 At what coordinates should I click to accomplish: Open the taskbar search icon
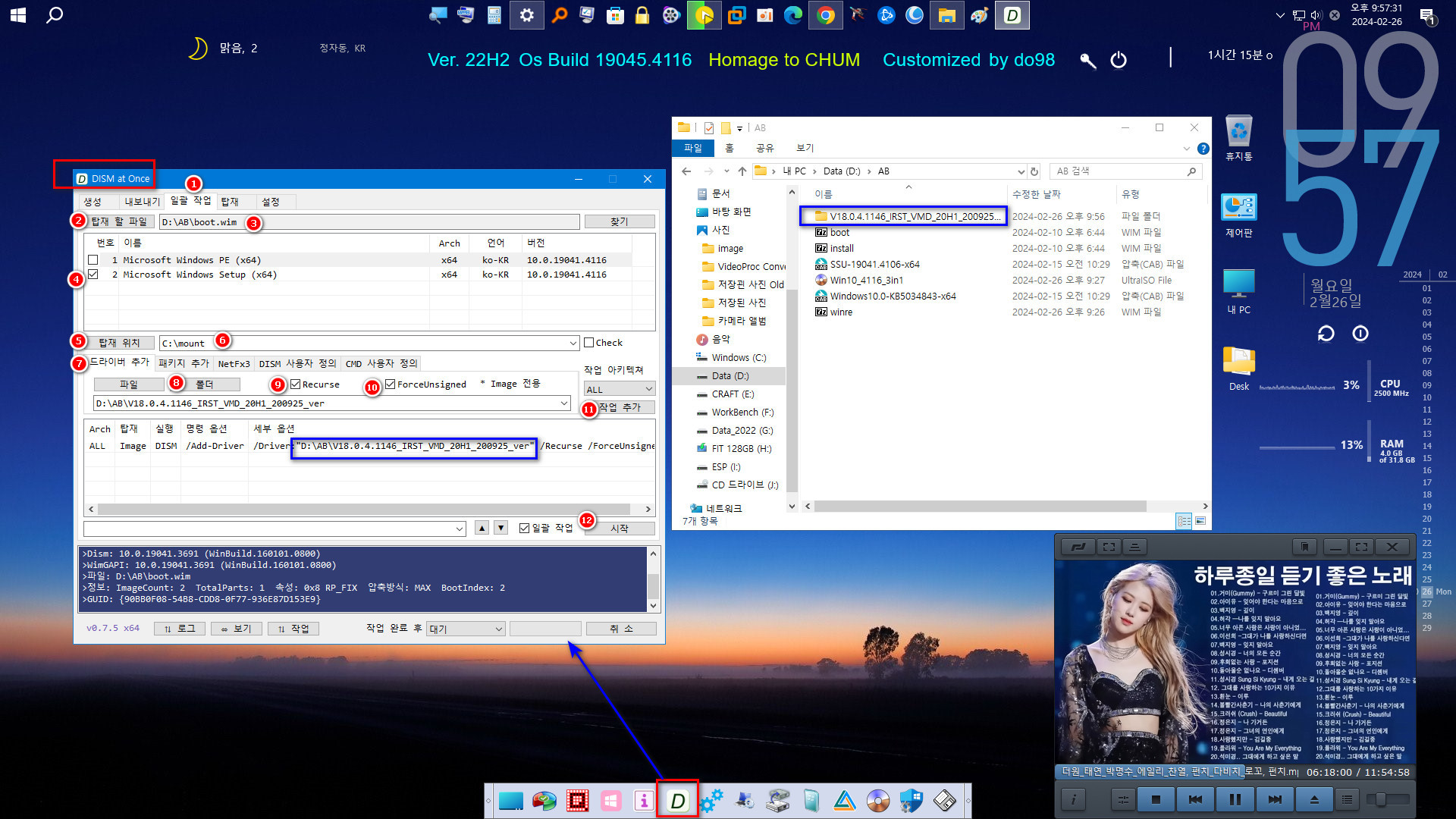pyautogui.click(x=55, y=15)
